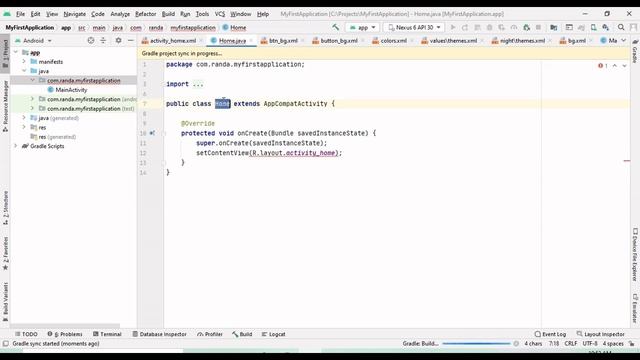Open the Event Log tool window

(550, 334)
